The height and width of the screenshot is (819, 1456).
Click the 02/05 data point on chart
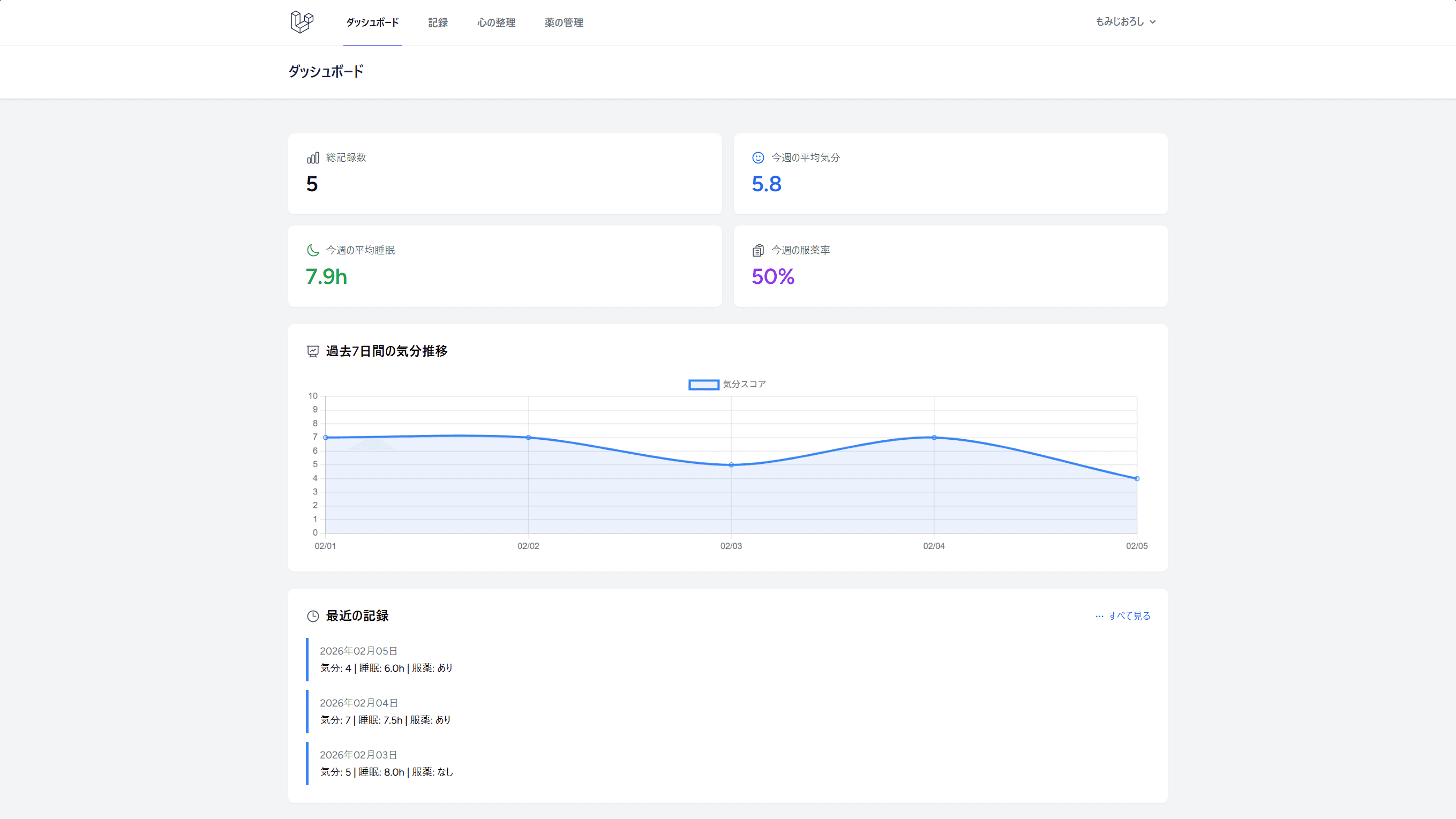pos(1136,478)
